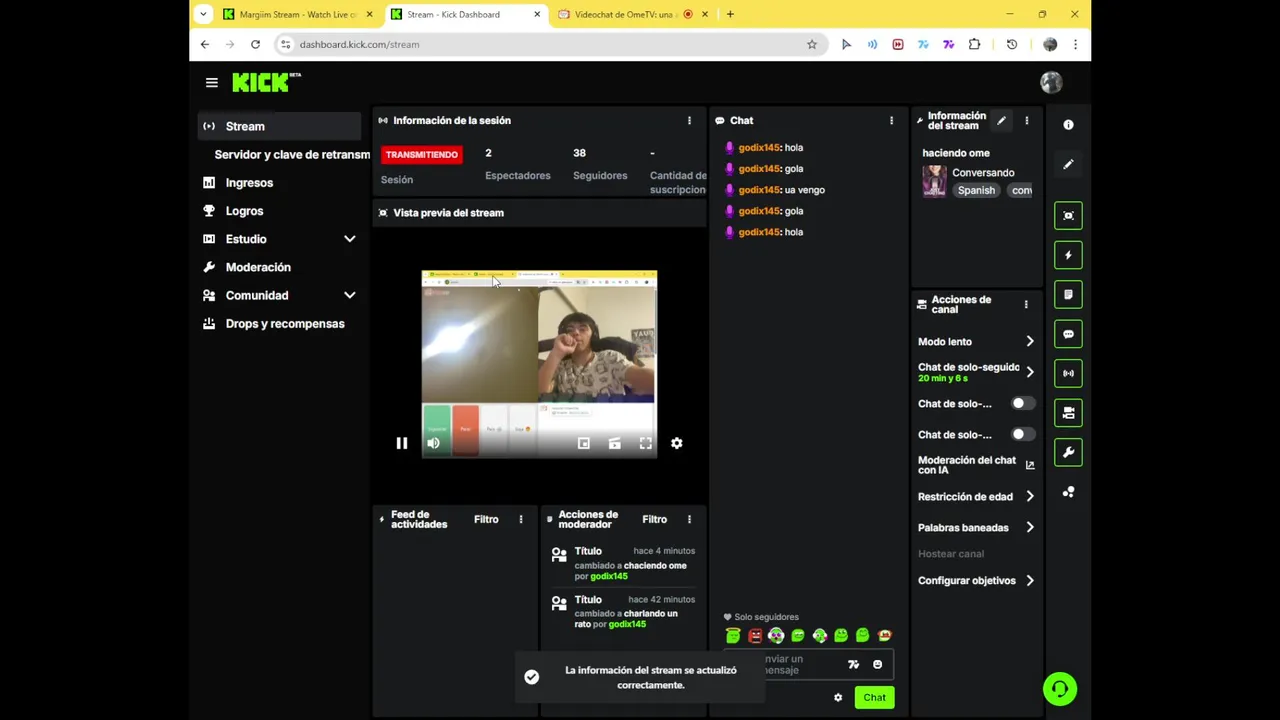Mute the stream preview volume
This screenshot has height=720, width=1280.
[x=433, y=443]
